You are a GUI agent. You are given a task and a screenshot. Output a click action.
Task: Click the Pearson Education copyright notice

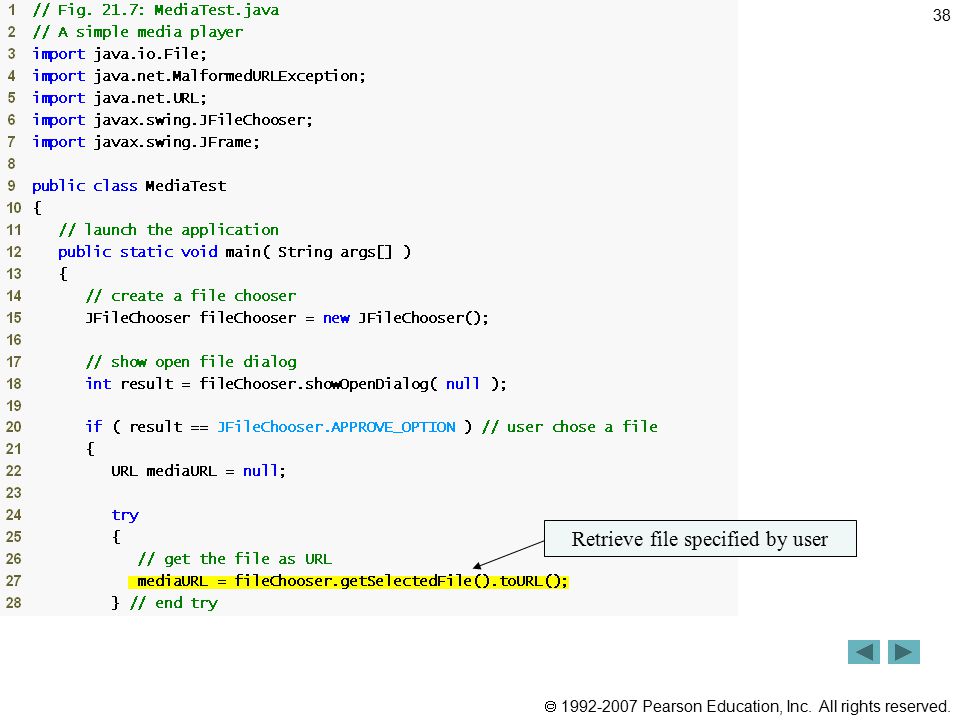[746, 706]
